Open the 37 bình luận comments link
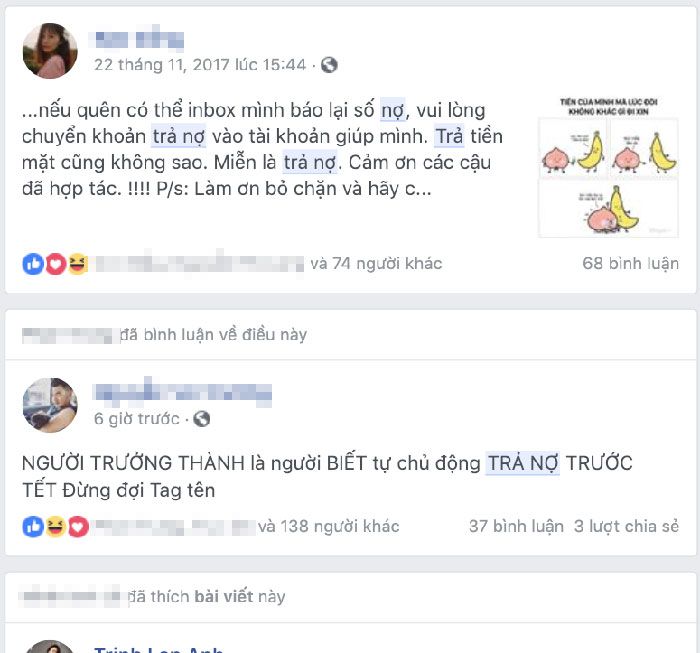Viewport: 700px width, 653px height. 516,526
